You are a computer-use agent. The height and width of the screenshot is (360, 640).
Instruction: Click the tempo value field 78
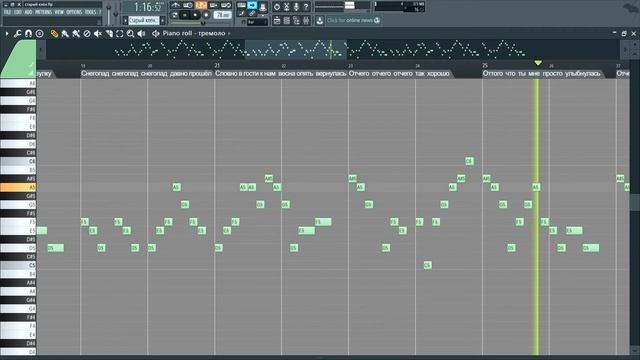pyautogui.click(x=222, y=15)
